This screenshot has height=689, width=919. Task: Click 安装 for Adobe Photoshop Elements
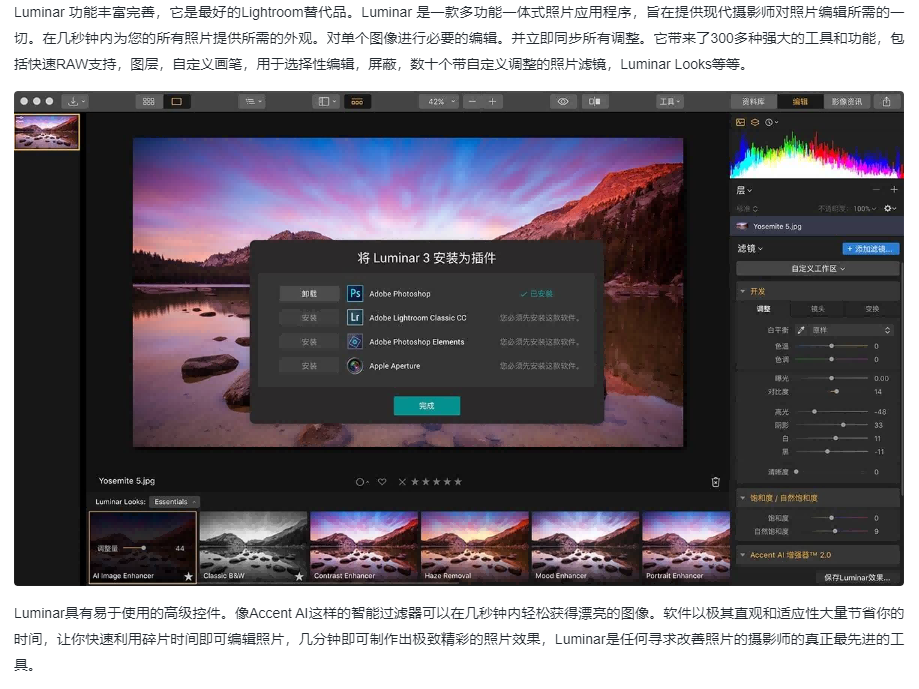(309, 342)
